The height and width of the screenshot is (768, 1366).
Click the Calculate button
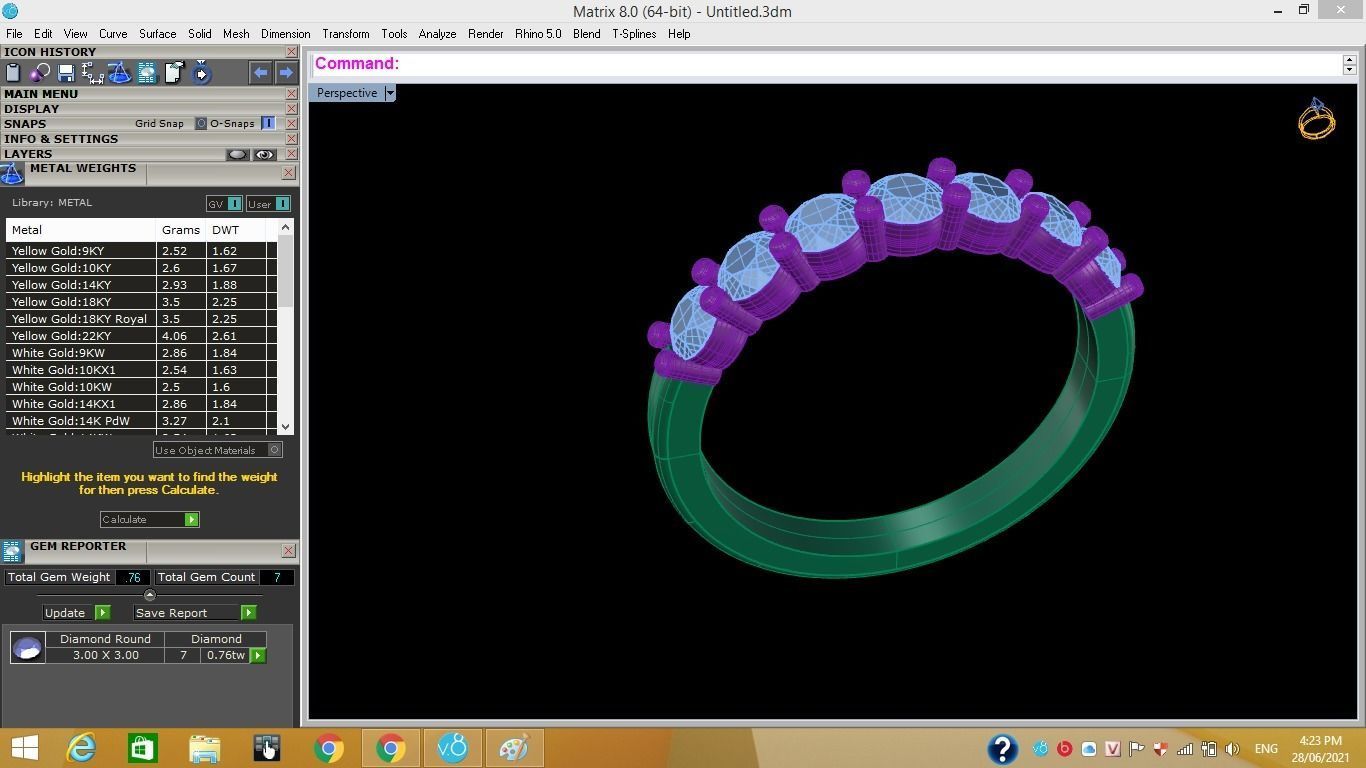(149, 520)
